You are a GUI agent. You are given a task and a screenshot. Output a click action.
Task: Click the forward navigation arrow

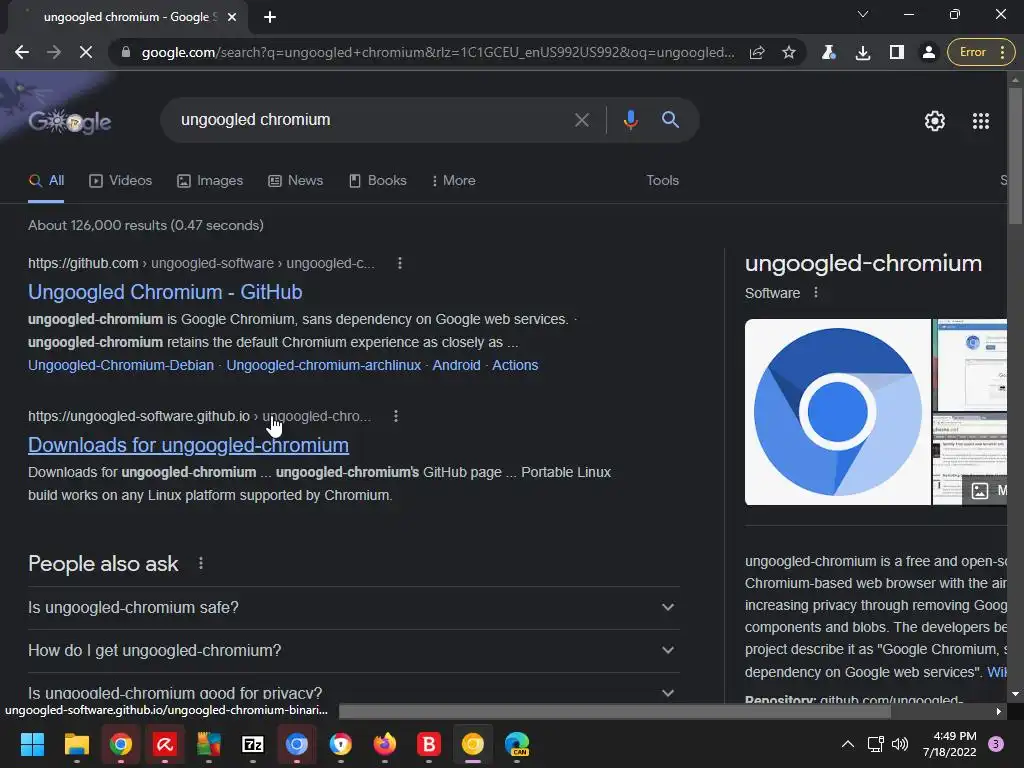coord(54,52)
